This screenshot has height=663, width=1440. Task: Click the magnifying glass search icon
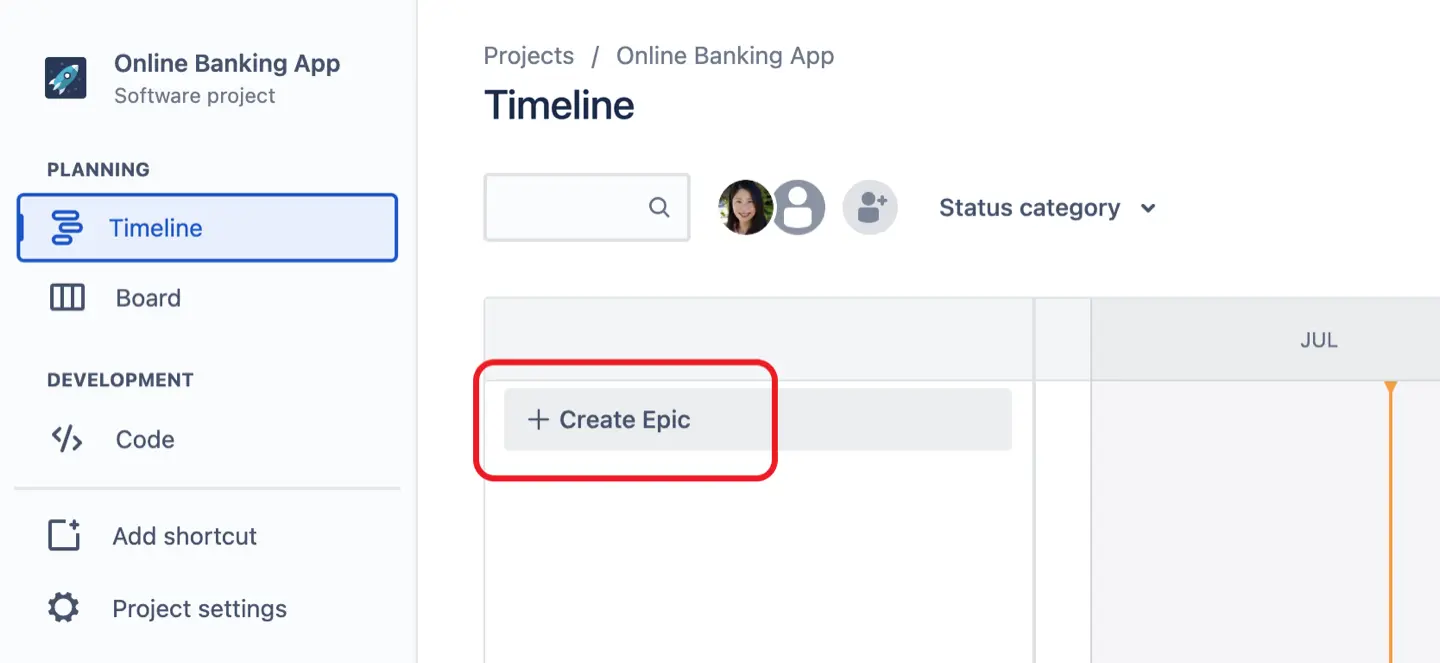(x=659, y=207)
